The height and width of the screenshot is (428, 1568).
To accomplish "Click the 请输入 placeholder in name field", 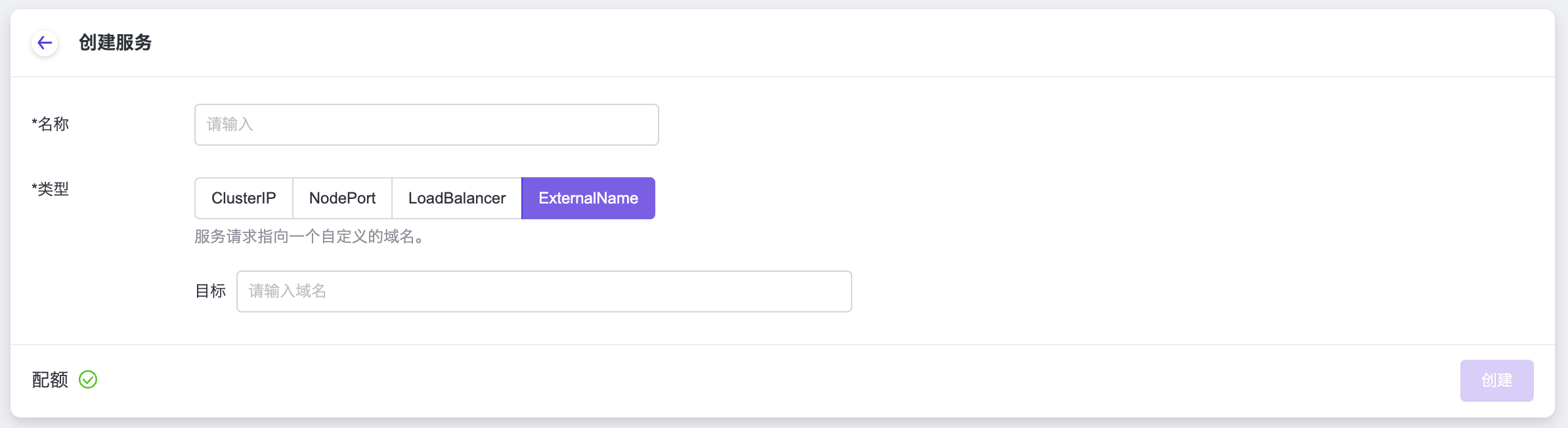I will [x=230, y=124].
